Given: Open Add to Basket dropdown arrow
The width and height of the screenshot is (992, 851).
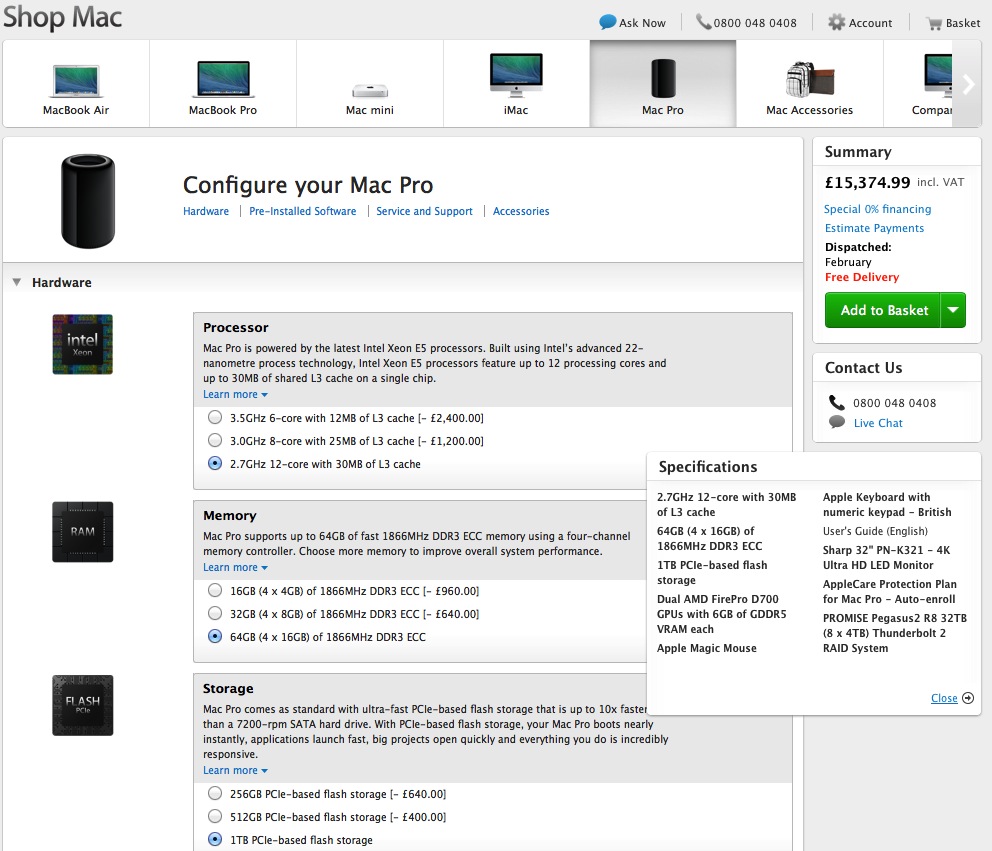Looking at the screenshot, I should [x=953, y=310].
